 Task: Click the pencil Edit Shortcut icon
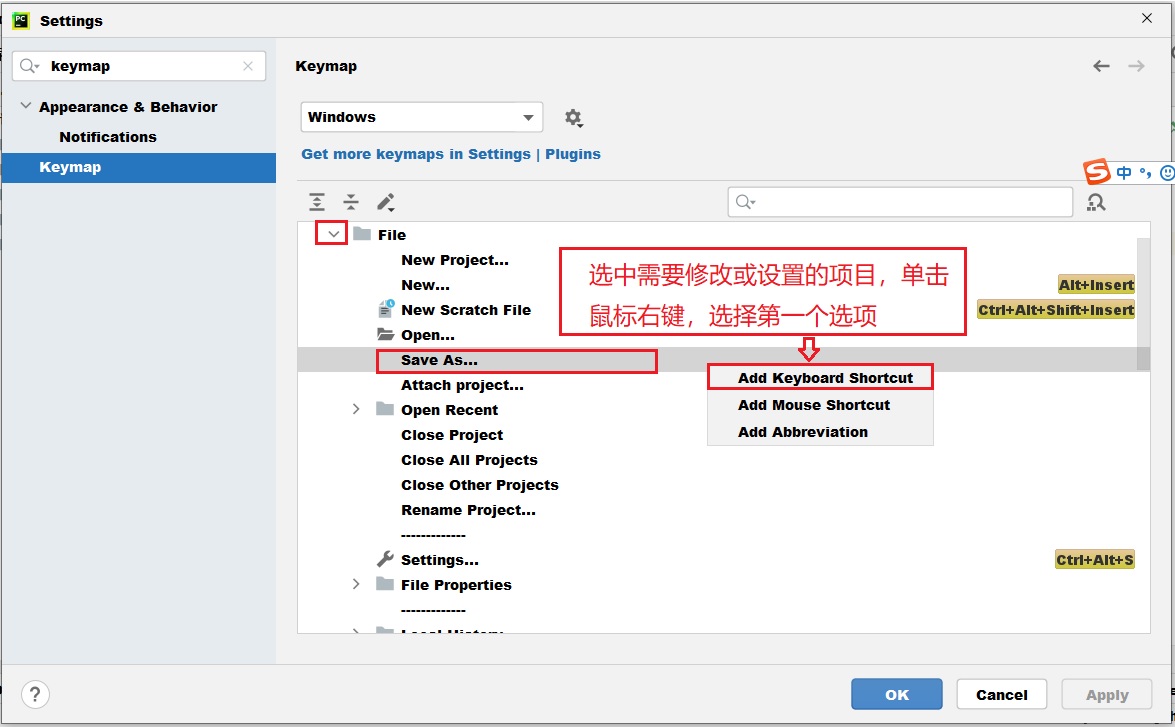tap(386, 202)
